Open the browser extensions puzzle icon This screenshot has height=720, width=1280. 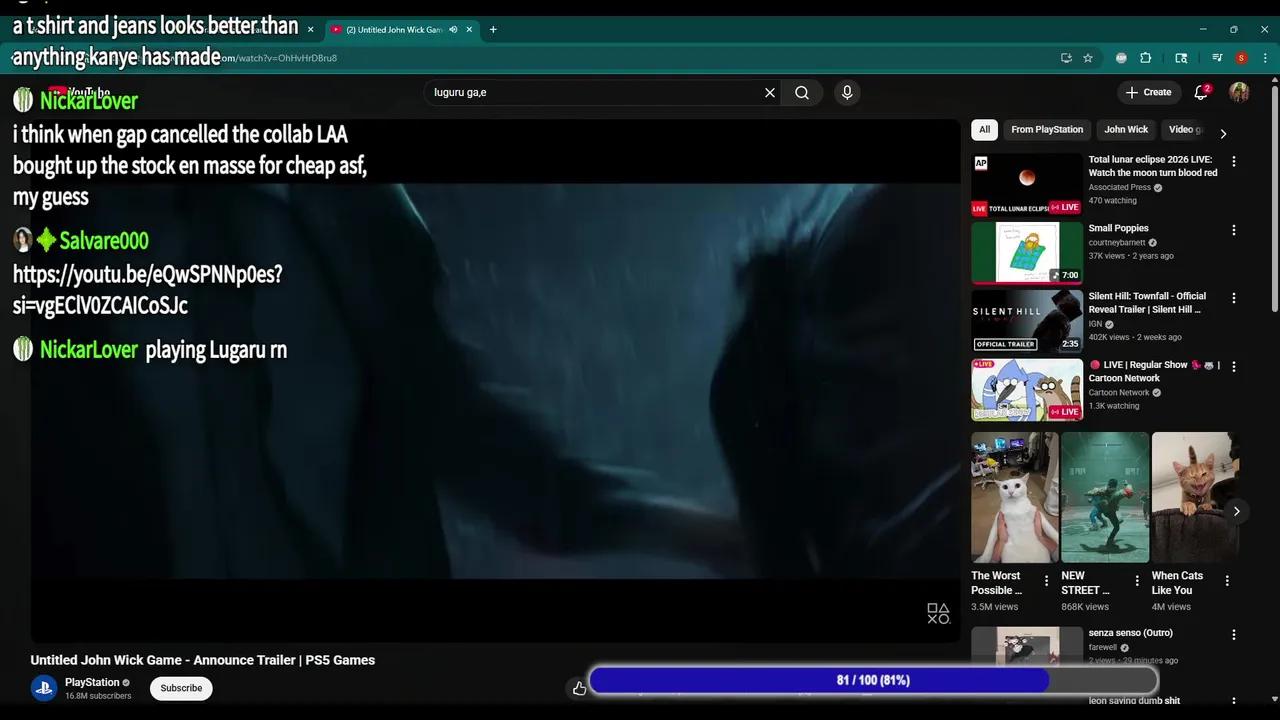[x=1146, y=58]
